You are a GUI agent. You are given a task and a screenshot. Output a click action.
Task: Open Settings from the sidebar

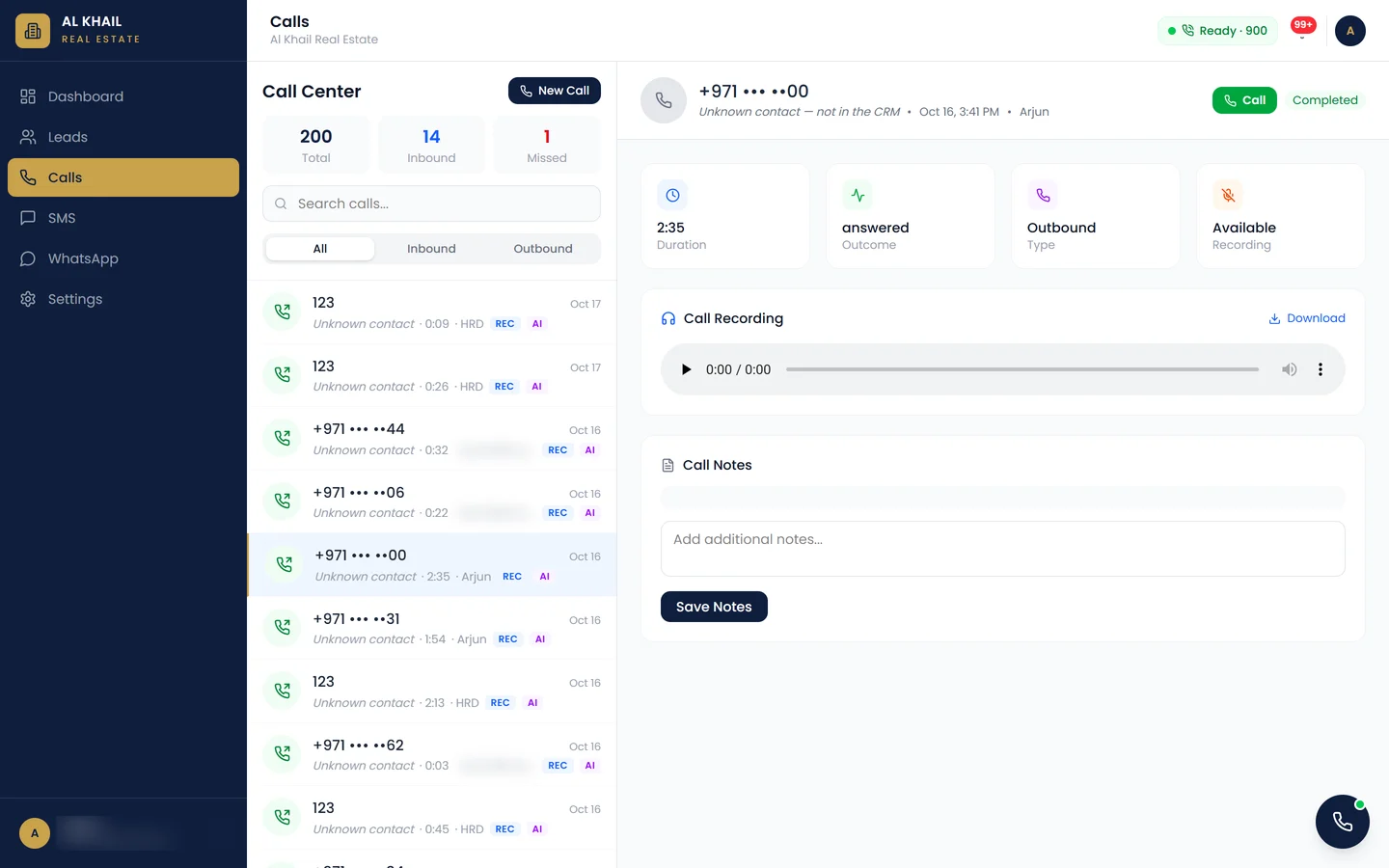123,299
